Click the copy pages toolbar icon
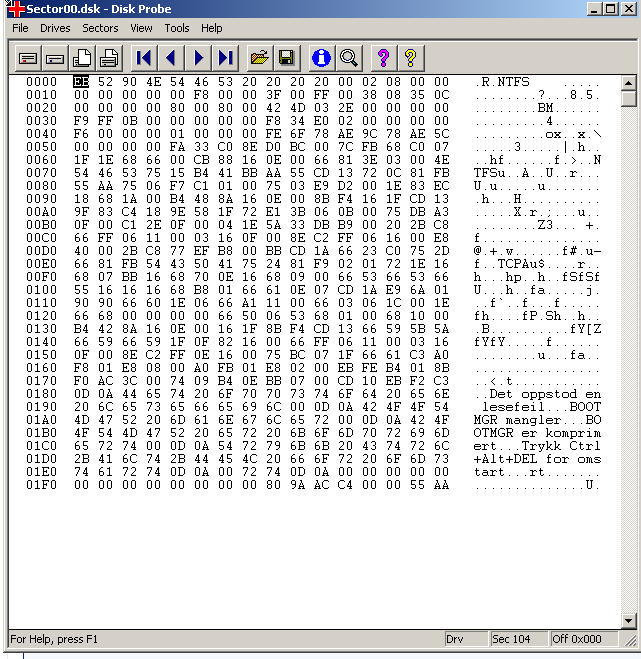The height and width of the screenshot is (659, 641). pos(82,58)
